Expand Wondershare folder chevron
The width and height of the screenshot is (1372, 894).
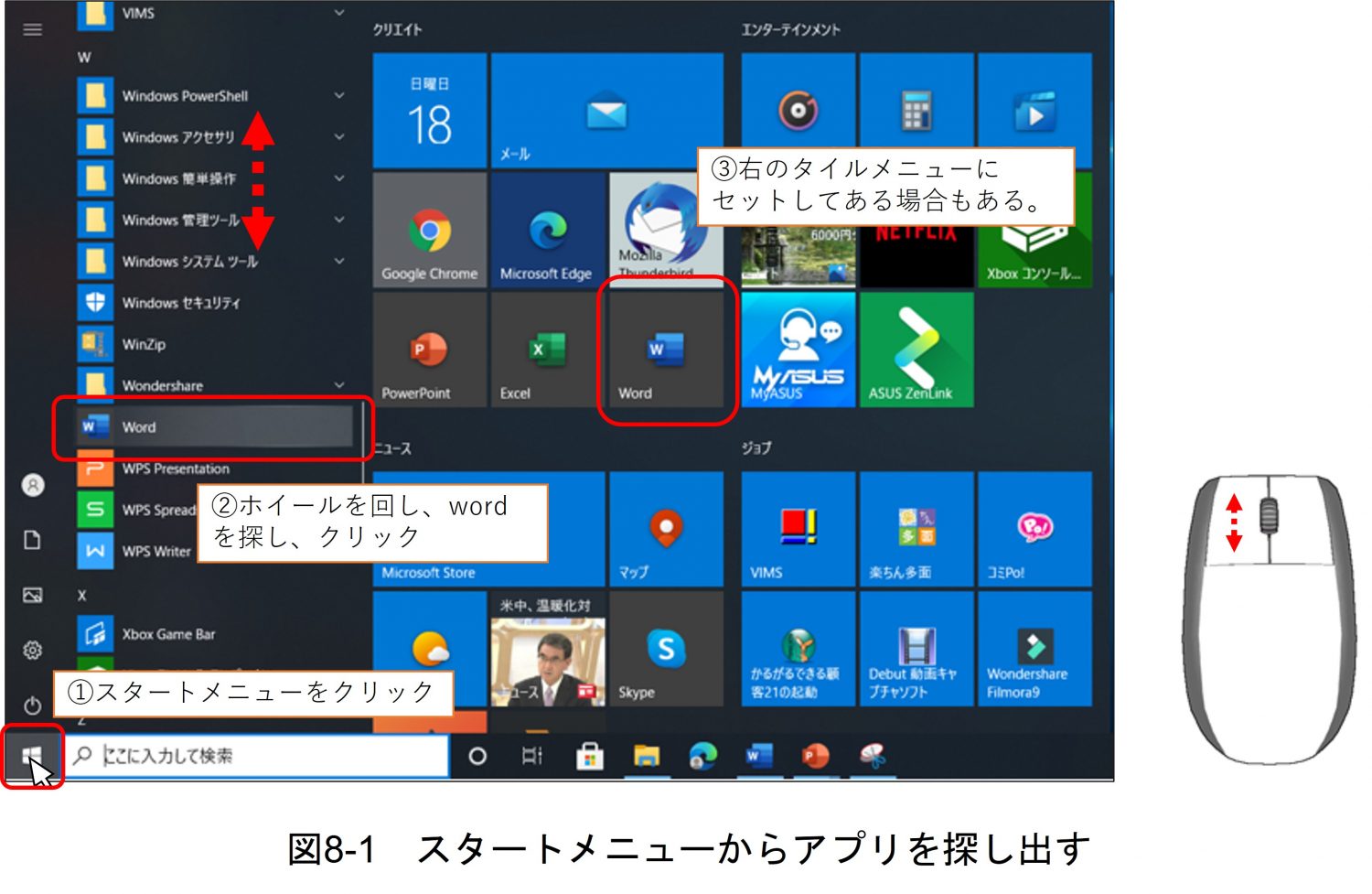point(339,385)
